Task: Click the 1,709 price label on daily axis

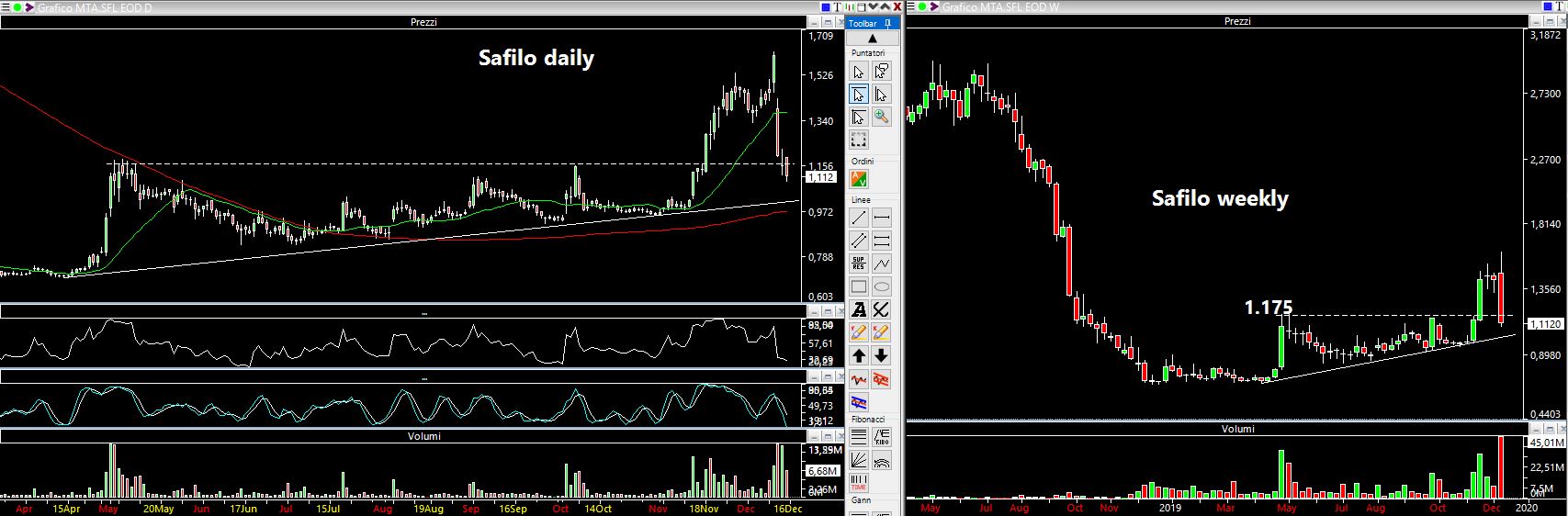Action: point(821,37)
